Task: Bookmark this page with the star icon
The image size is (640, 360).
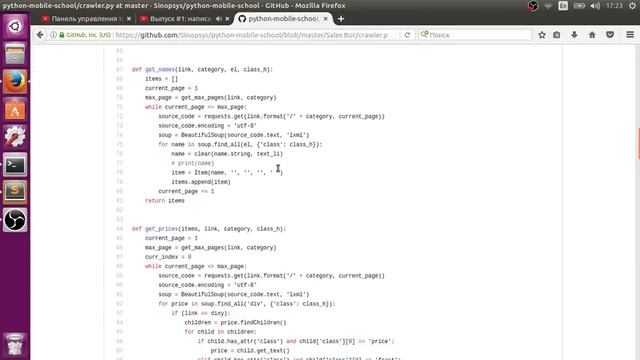Action: pos(542,35)
